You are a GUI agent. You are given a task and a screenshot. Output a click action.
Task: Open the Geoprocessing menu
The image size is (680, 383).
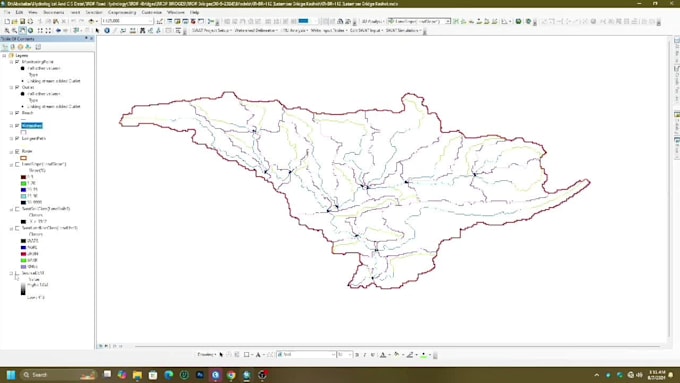coord(122,13)
